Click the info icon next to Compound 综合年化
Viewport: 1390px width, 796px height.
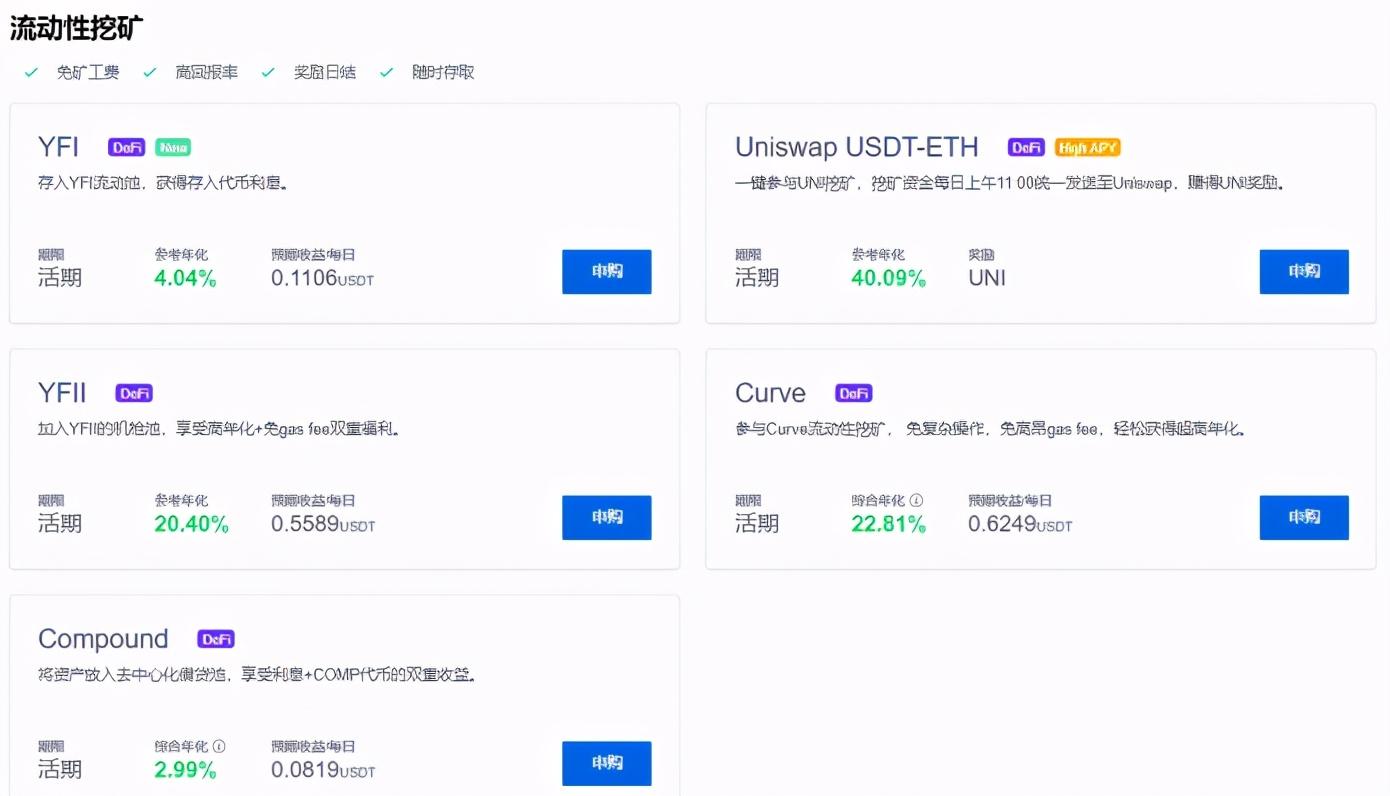219,746
